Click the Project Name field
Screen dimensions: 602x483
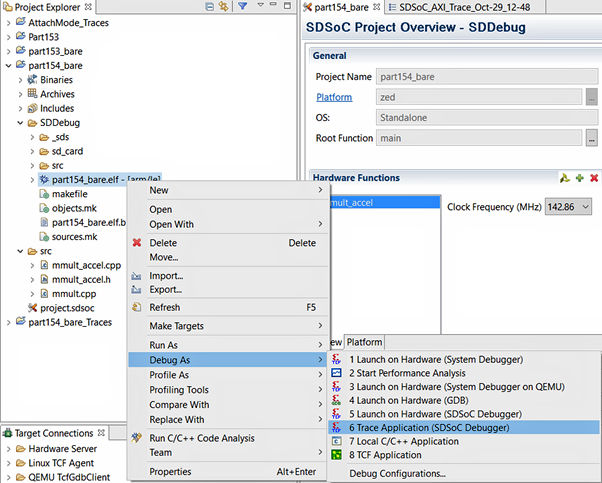point(487,77)
